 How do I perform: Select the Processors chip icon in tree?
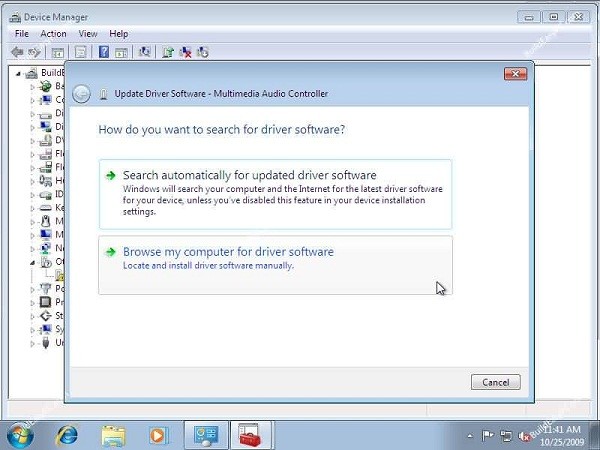[46, 302]
